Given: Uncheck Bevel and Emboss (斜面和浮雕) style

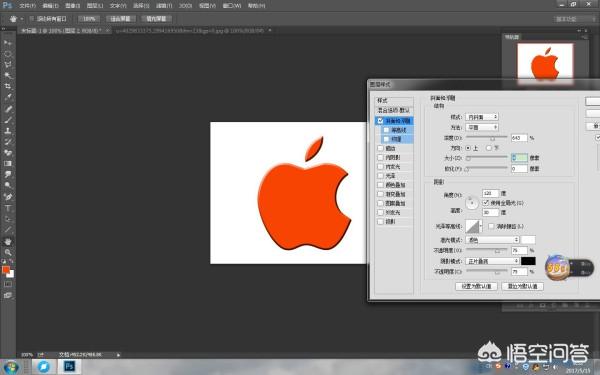Looking at the screenshot, I should coord(380,121).
